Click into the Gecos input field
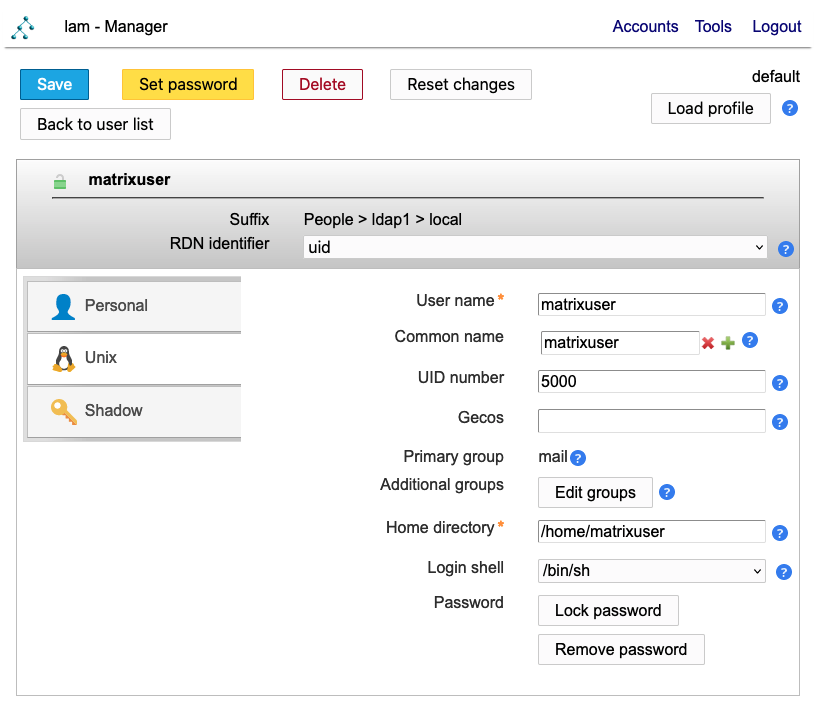The image size is (823, 718). (651, 421)
